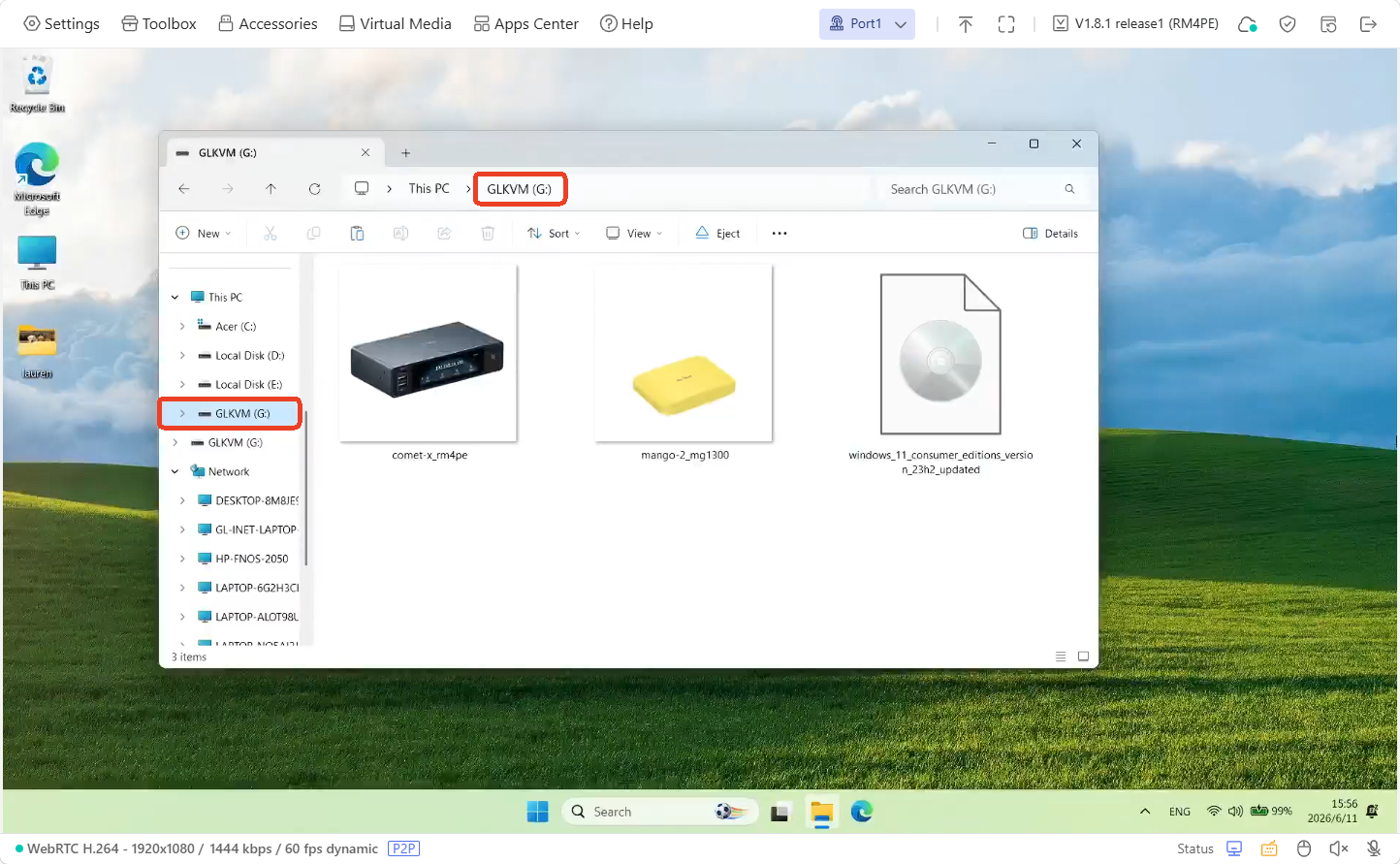Viewport: 1400px width, 864px height.
Task: Select LAPTOP-ALOT98 in the sidebar
Action: click(x=247, y=617)
